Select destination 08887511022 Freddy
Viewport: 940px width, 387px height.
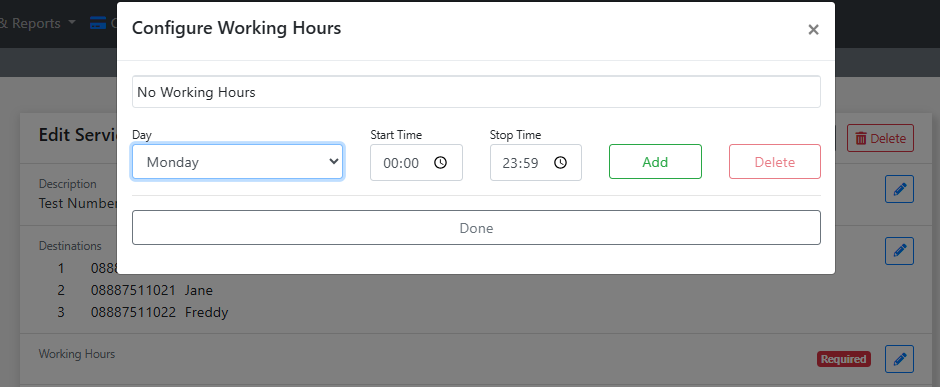coord(143,312)
